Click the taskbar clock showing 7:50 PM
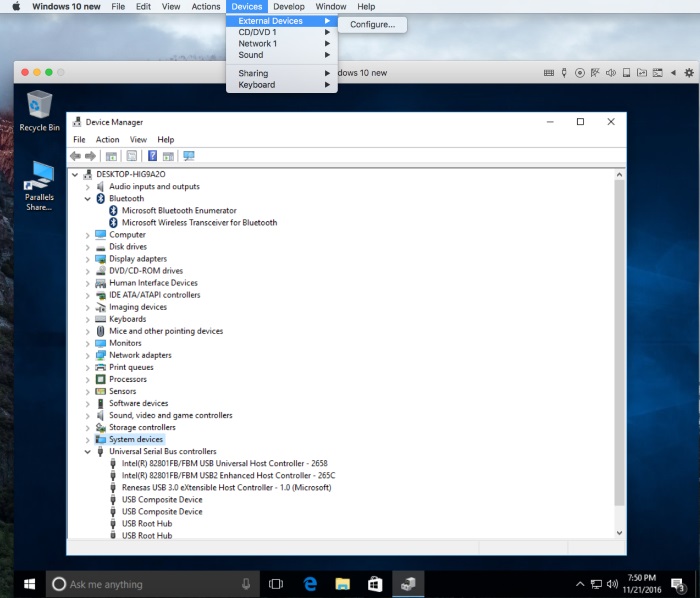The image size is (700, 598). [642, 584]
